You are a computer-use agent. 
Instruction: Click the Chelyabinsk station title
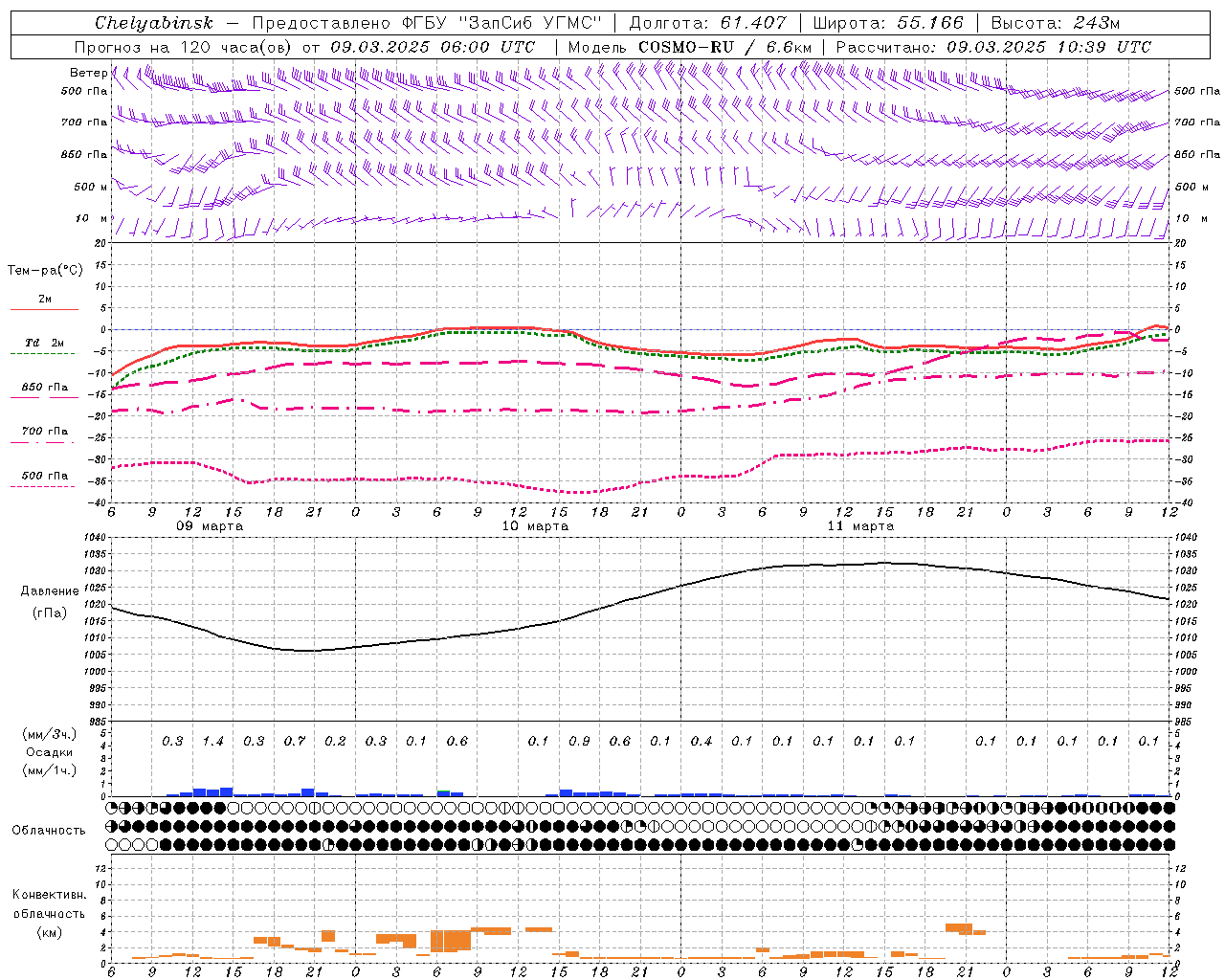coord(153,24)
